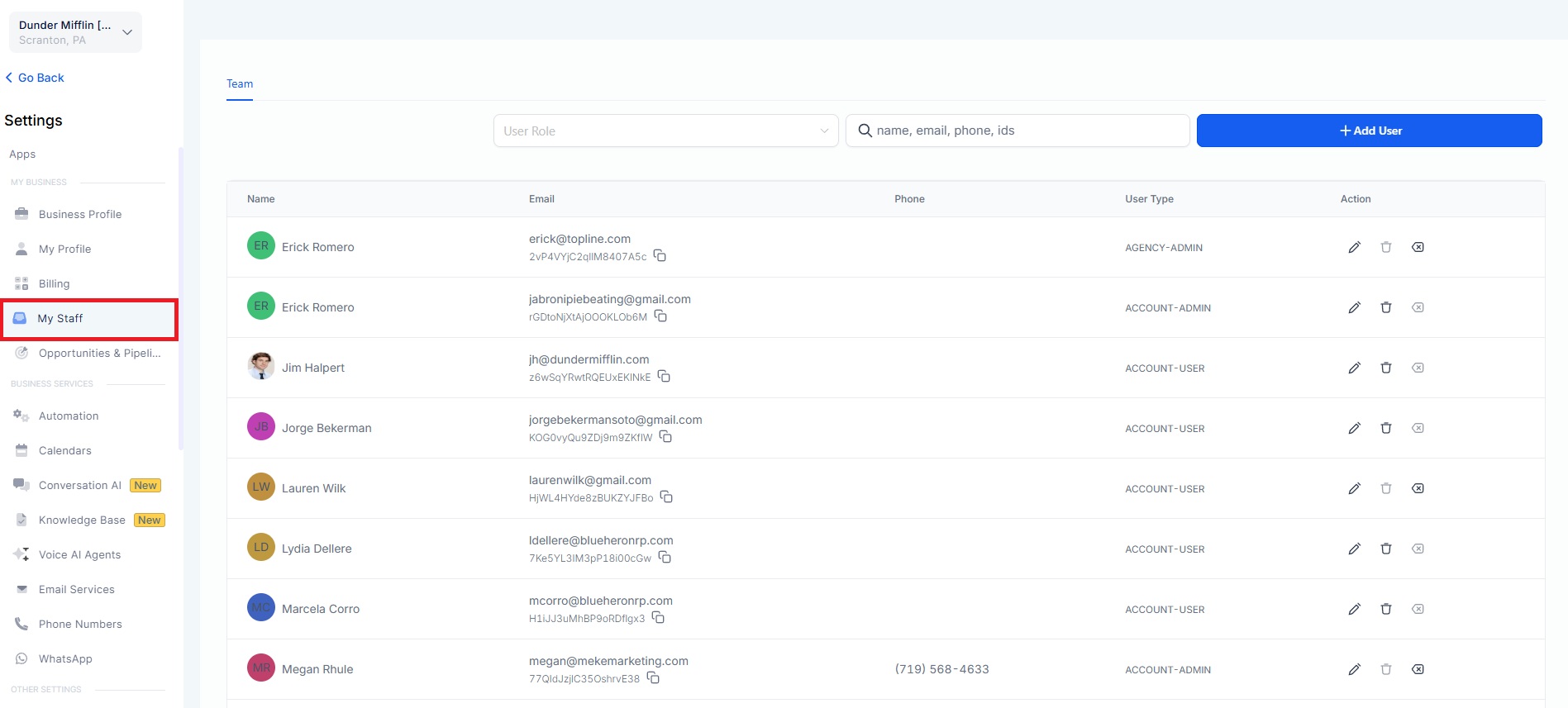Screen dimensions: 1568x708
Task: Click the trash icon for Jorge Bekerman
Action: coord(1386,428)
